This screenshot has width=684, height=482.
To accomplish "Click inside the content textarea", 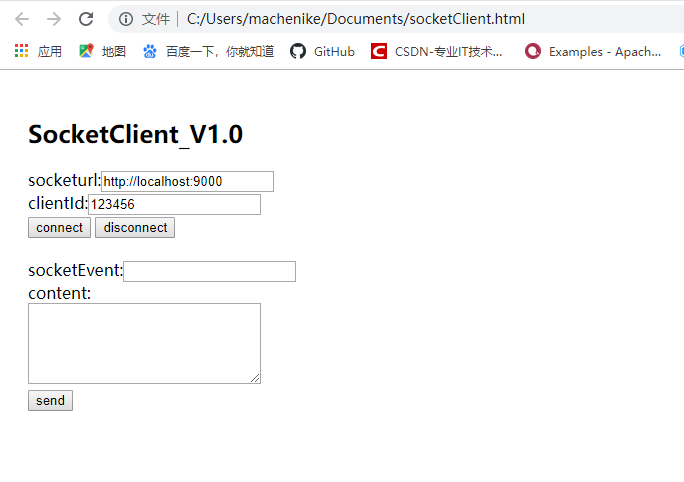I will pos(144,343).
